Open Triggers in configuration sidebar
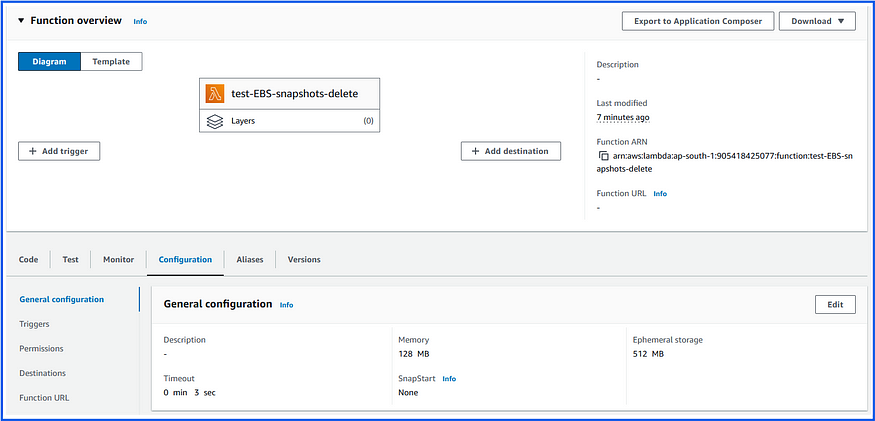The width and height of the screenshot is (875, 421). [x=34, y=324]
